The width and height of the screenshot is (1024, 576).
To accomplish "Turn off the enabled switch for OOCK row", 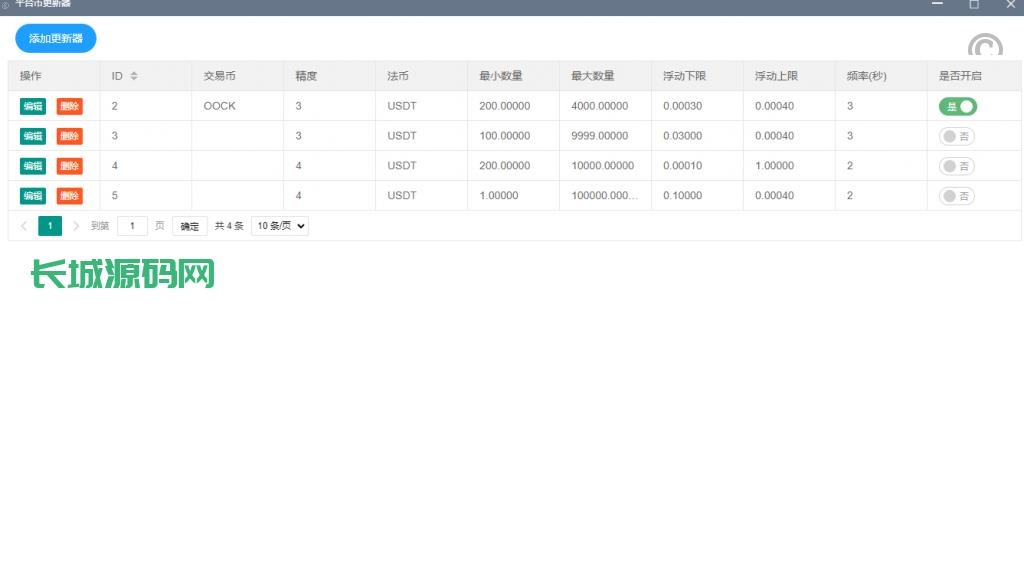I will [x=957, y=106].
